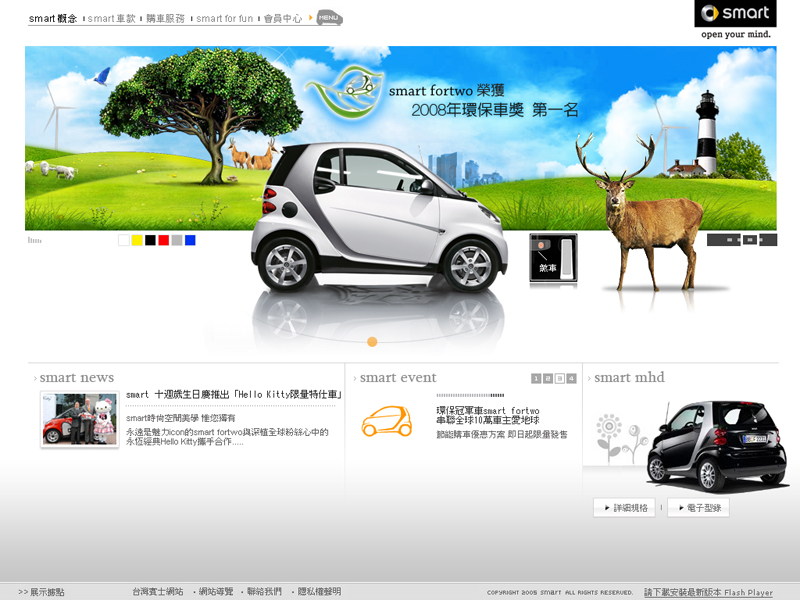Viewport: 800px width, 600px height.
Task: Click the smart logo at top right
Action: [x=735, y=13]
